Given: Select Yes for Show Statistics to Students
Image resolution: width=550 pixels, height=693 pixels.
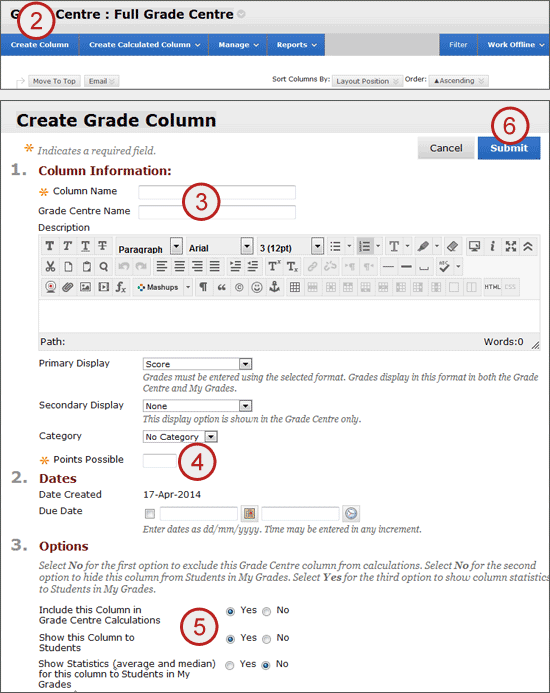Looking at the screenshot, I should point(229,665).
